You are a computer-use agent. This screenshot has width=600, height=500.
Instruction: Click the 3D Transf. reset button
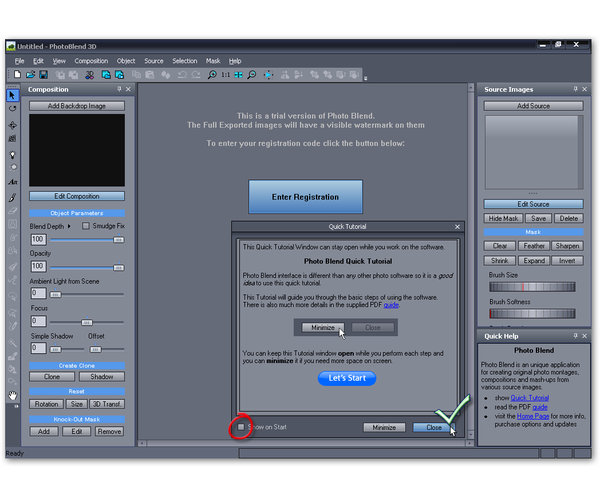[x=107, y=404]
